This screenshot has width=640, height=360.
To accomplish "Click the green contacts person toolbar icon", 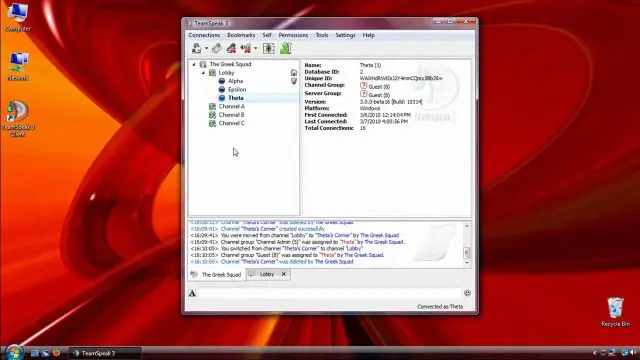I will [x=286, y=49].
